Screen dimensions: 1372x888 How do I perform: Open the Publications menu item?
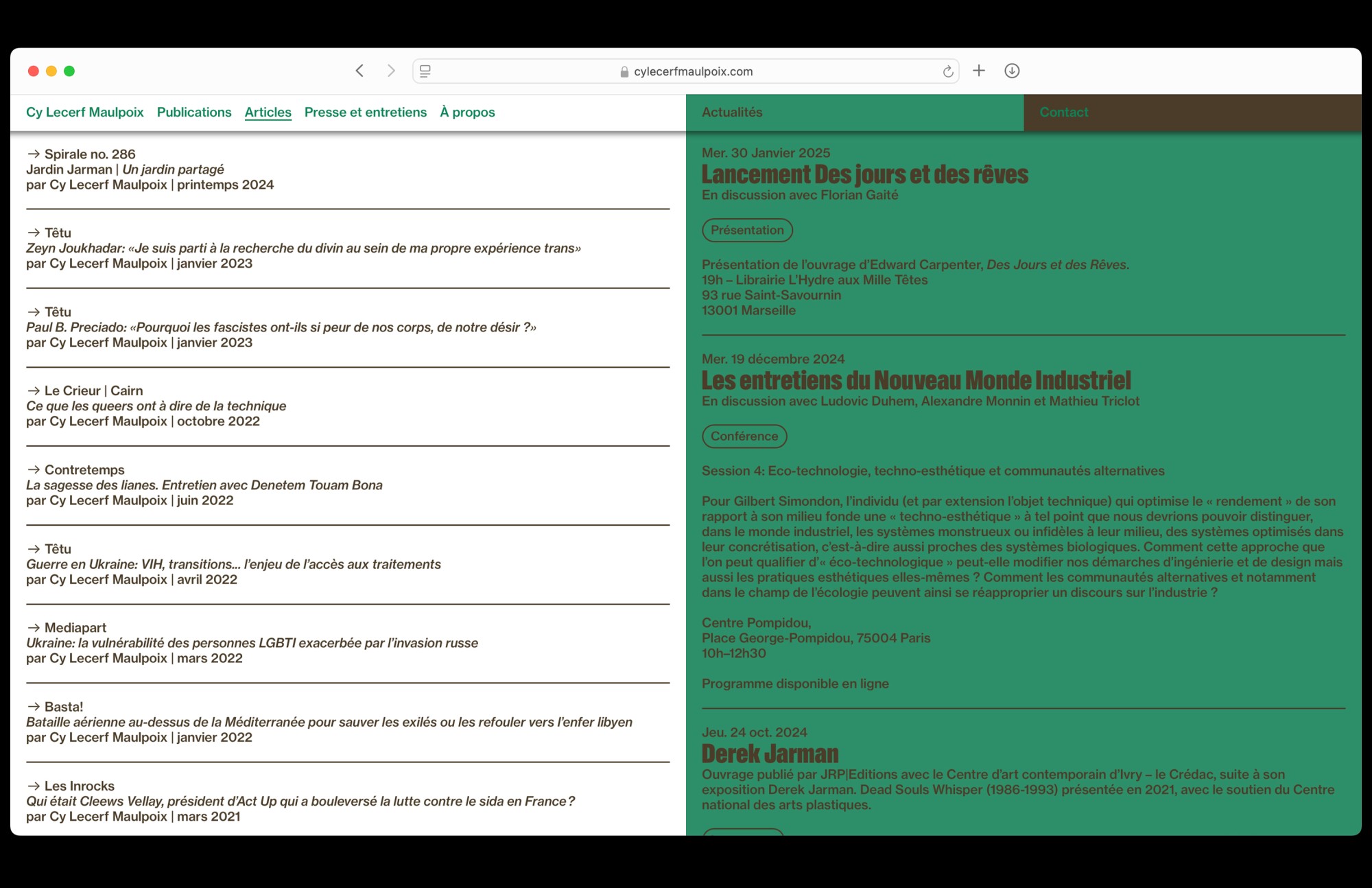tap(194, 112)
